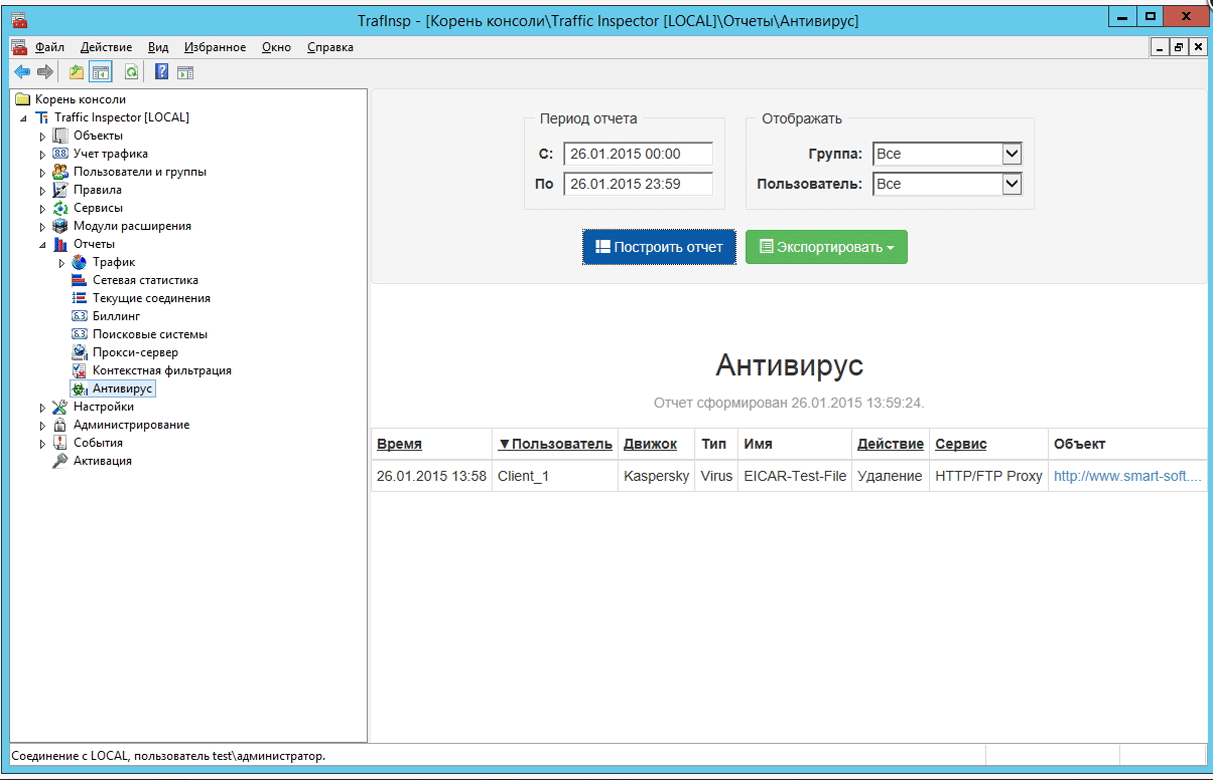Viewport: 1213px width, 780px height.
Task: Expand the События node arrow
Action: 42,443
